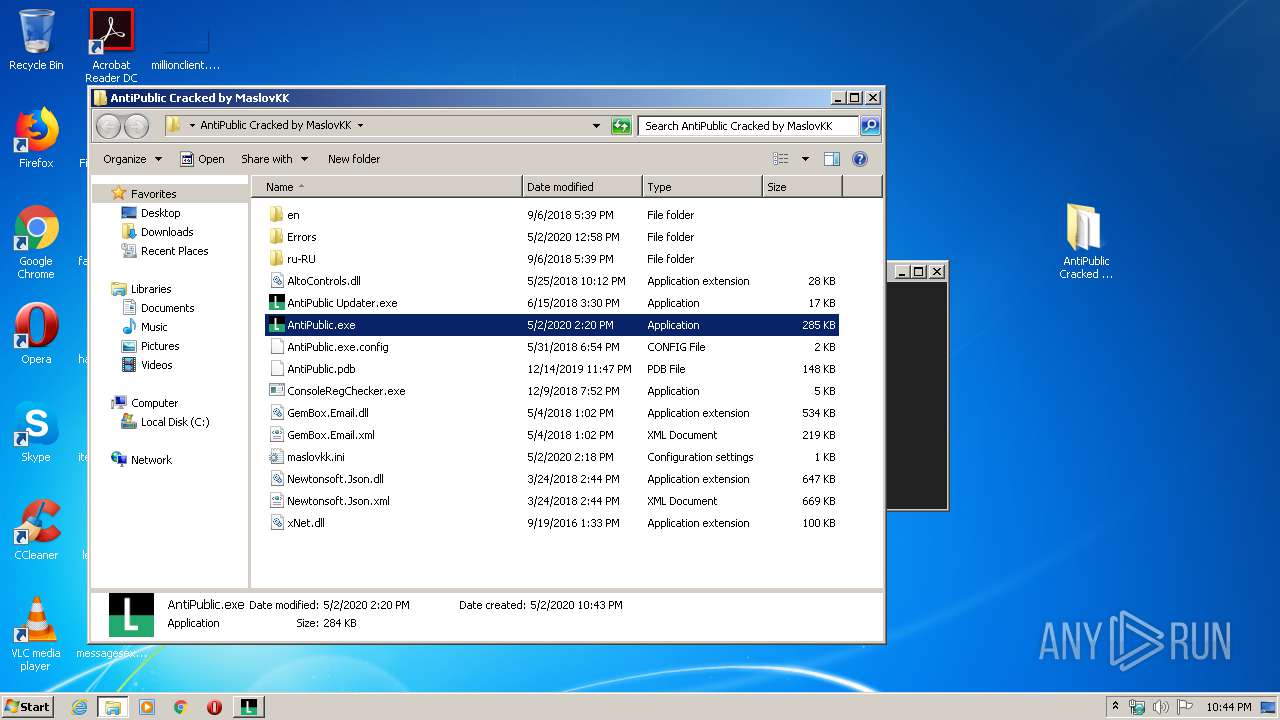Show hidden tray icons arrow
Viewport: 1280px width, 720px height.
tap(1115, 707)
